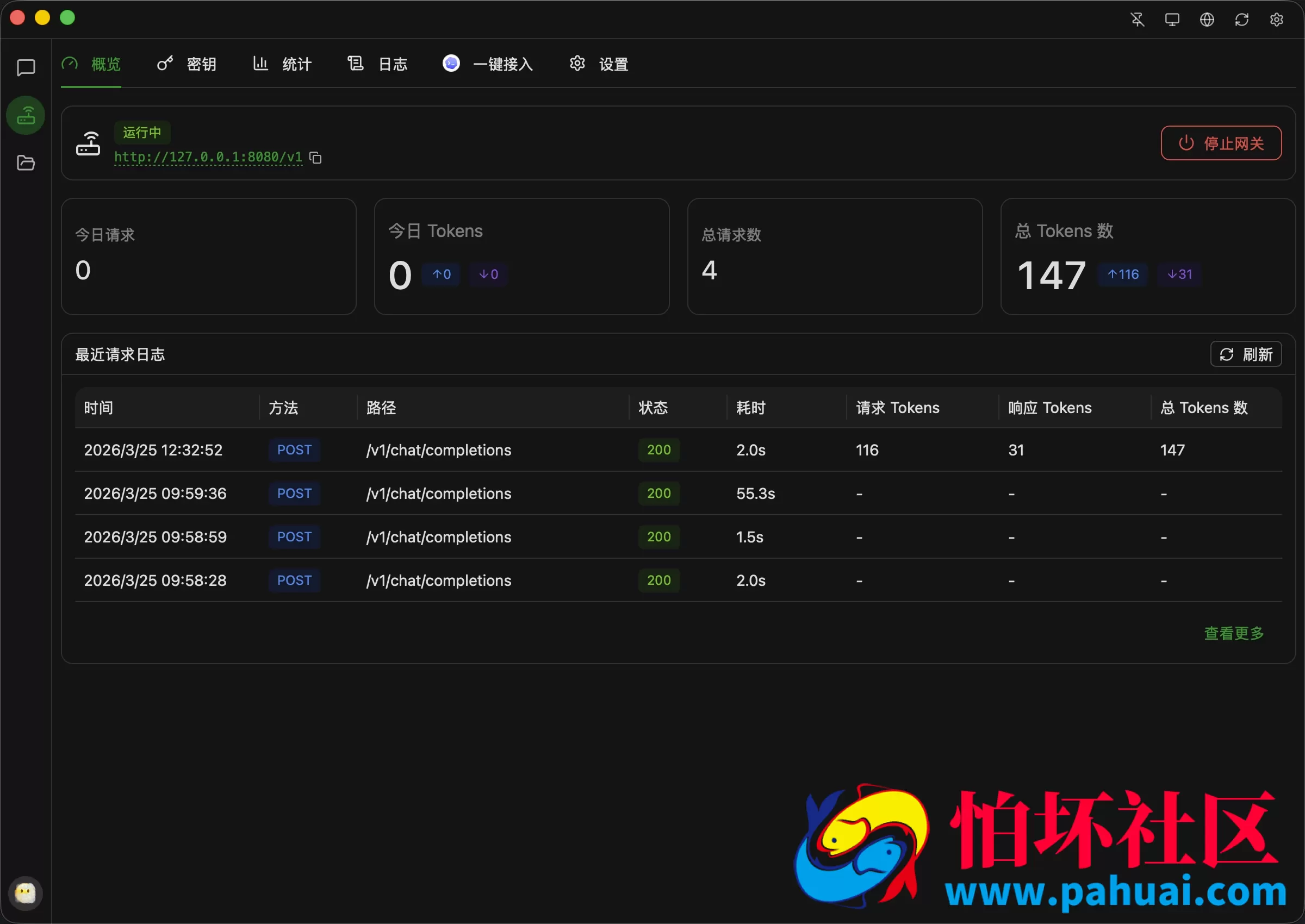Open the folder icon in the sidebar
This screenshot has height=924, width=1305.
[x=25, y=163]
